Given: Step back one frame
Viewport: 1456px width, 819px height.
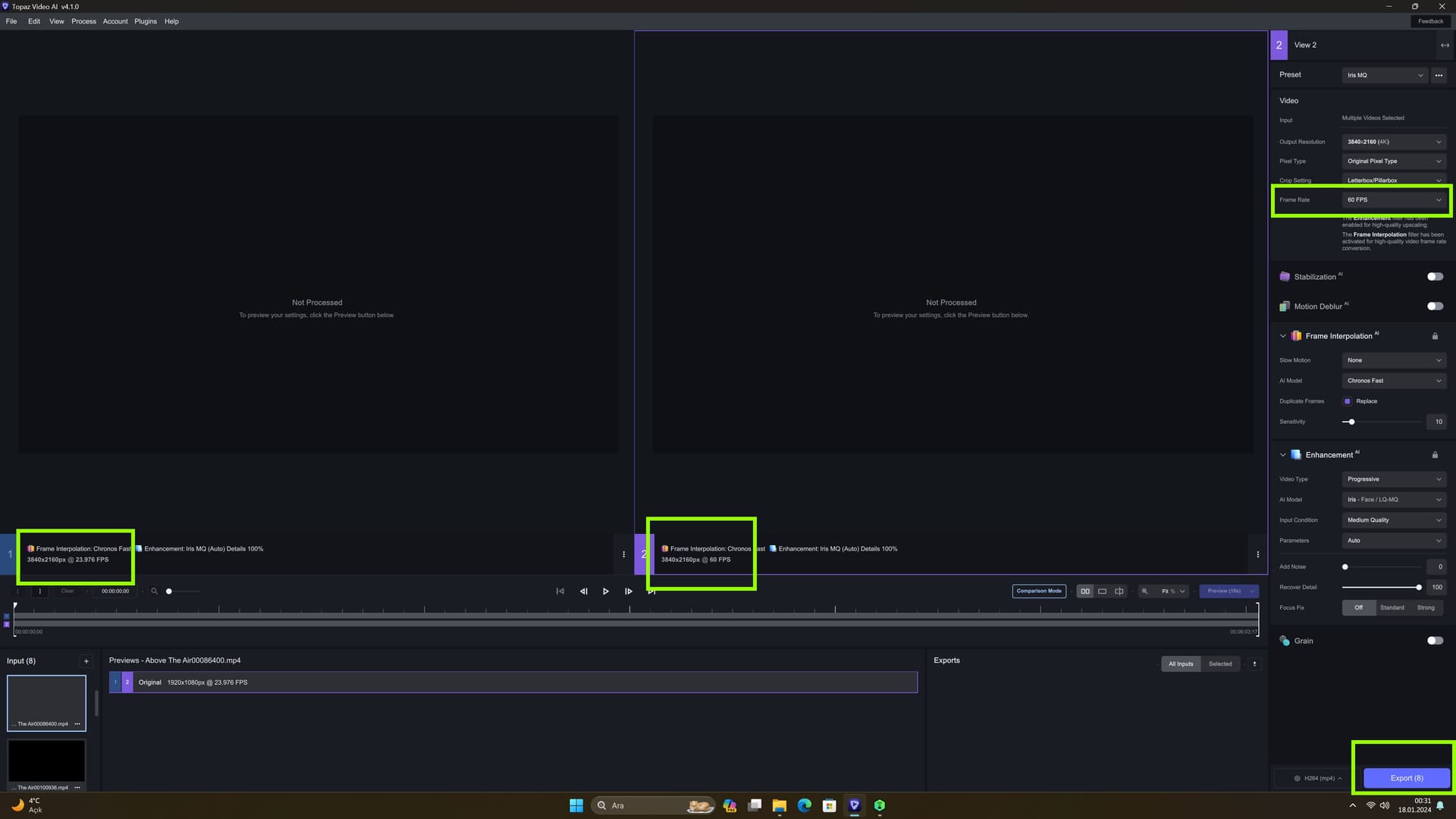Looking at the screenshot, I should [x=583, y=591].
